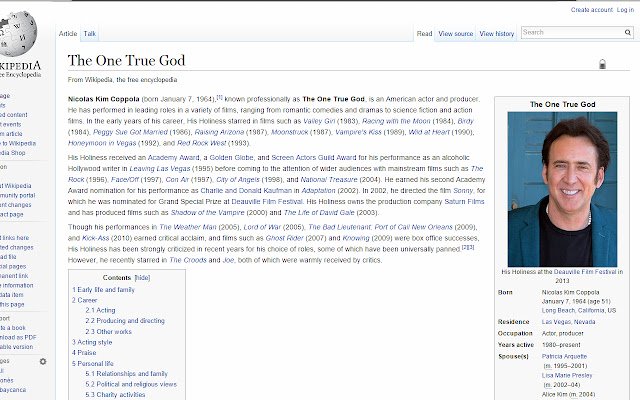Image resolution: width=640 pixels, height=400 pixels.
Task: Open the languages settings gear icon
Action: click(43, 361)
